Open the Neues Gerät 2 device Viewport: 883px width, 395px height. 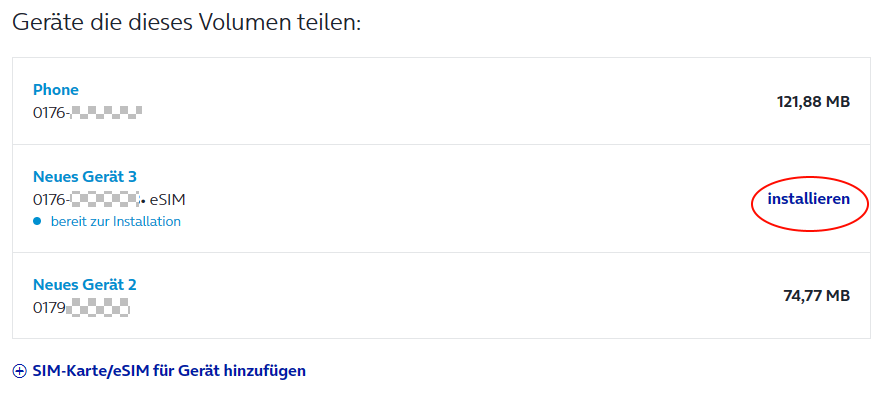click(x=84, y=285)
